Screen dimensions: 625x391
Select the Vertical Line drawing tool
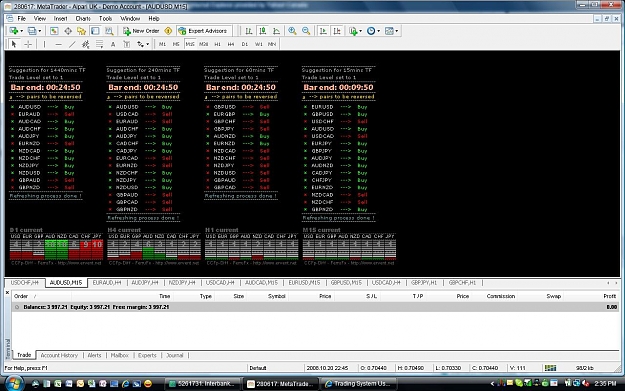coord(44,44)
